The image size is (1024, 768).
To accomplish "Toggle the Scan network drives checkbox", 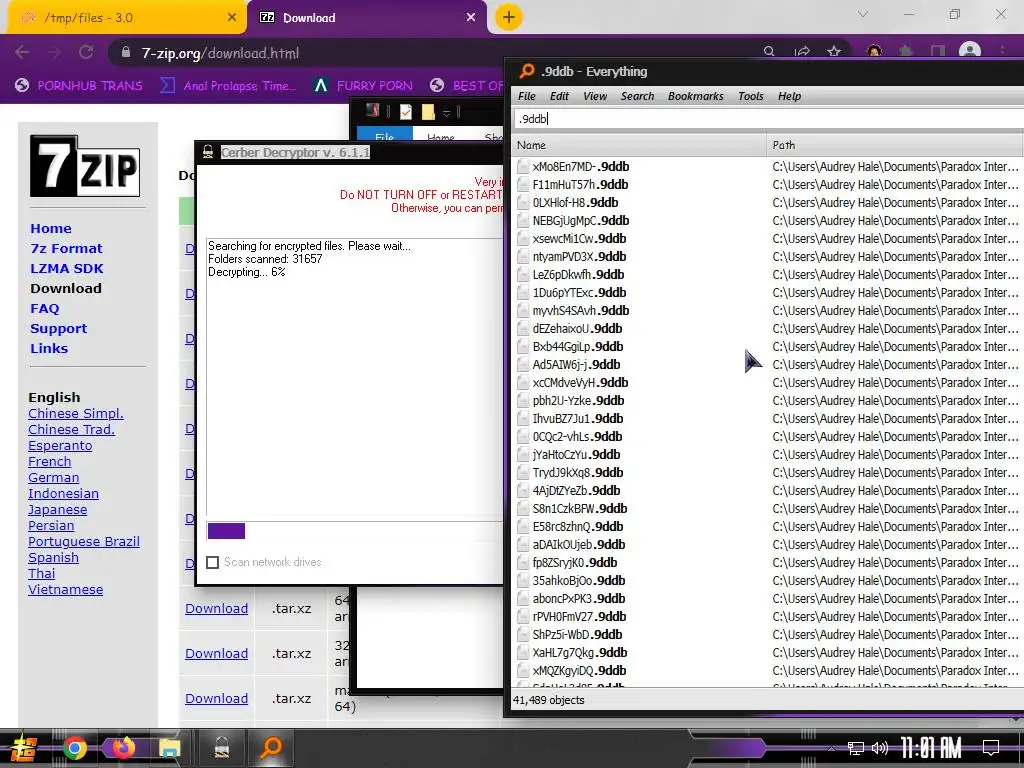I will [212, 562].
